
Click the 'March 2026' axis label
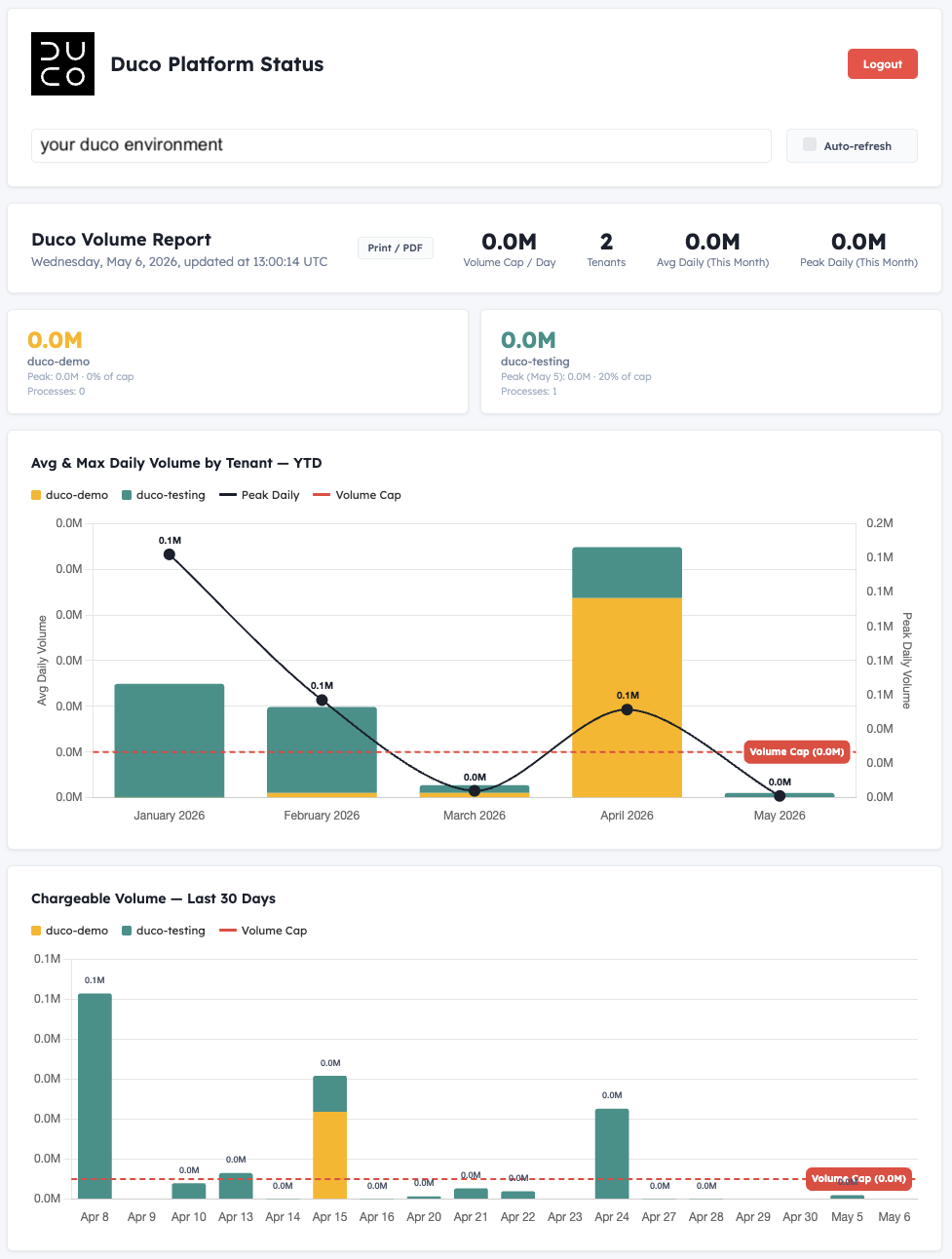point(475,816)
